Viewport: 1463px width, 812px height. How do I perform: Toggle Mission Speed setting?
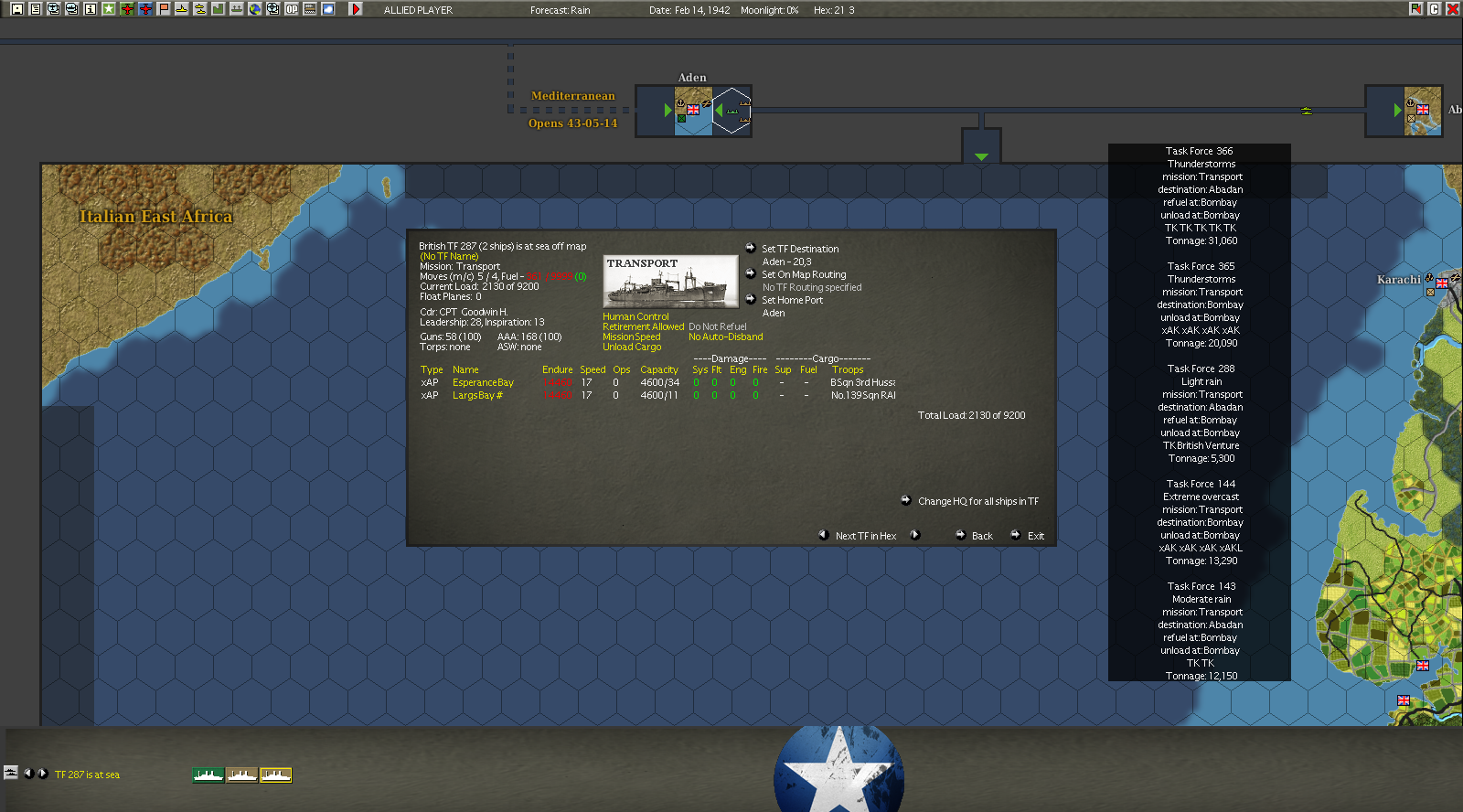click(x=631, y=337)
